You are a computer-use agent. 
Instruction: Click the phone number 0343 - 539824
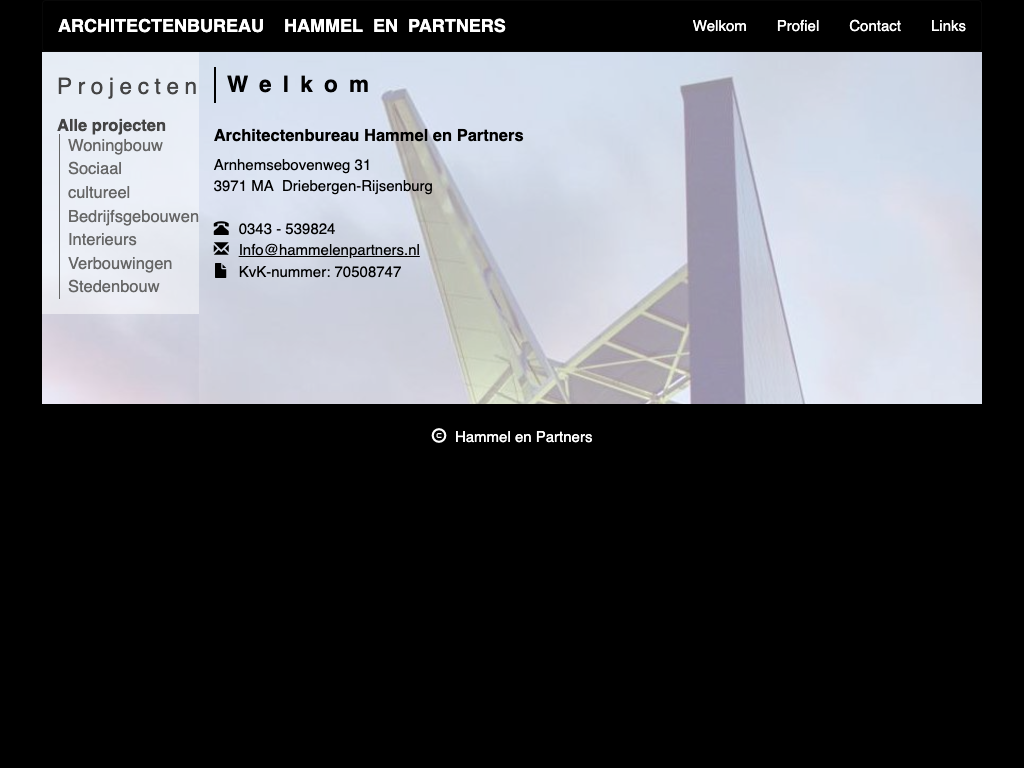tap(287, 229)
